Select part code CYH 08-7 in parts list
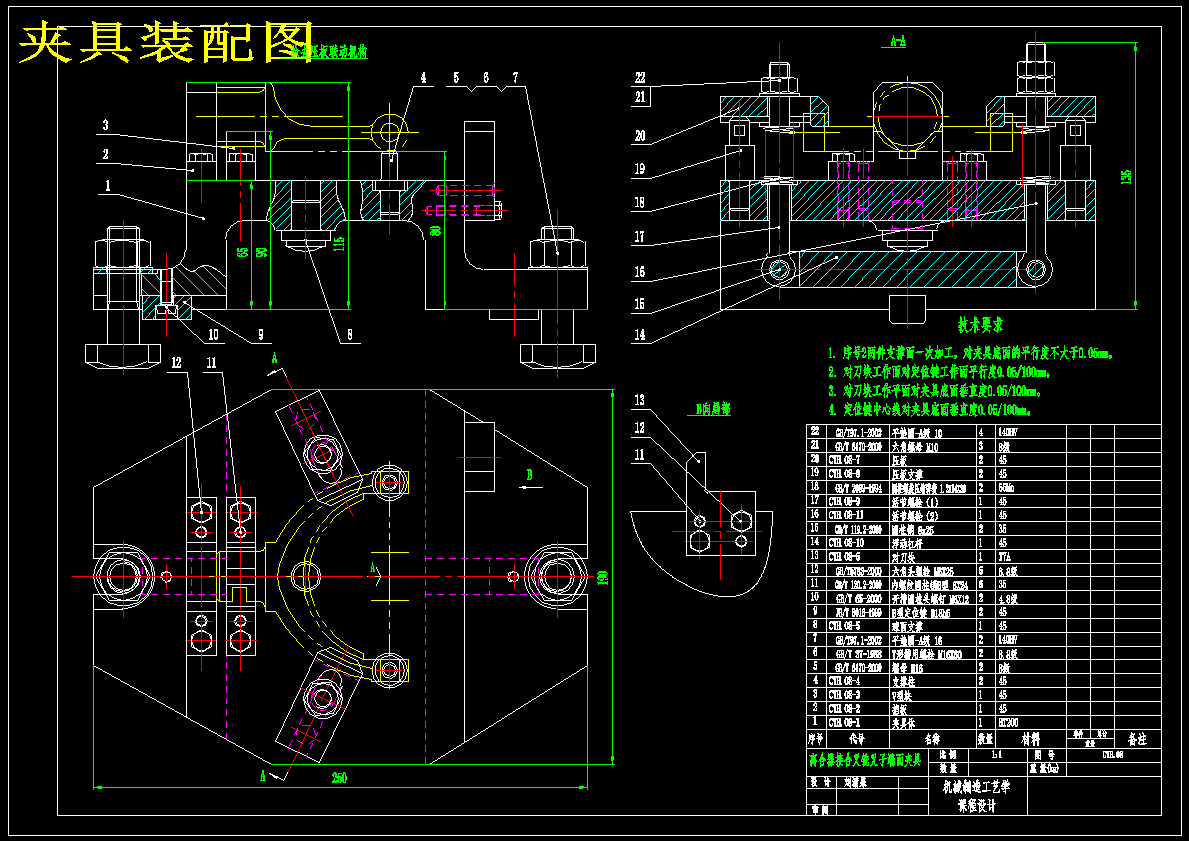Screen dimensions: 1189x841 click(845, 460)
